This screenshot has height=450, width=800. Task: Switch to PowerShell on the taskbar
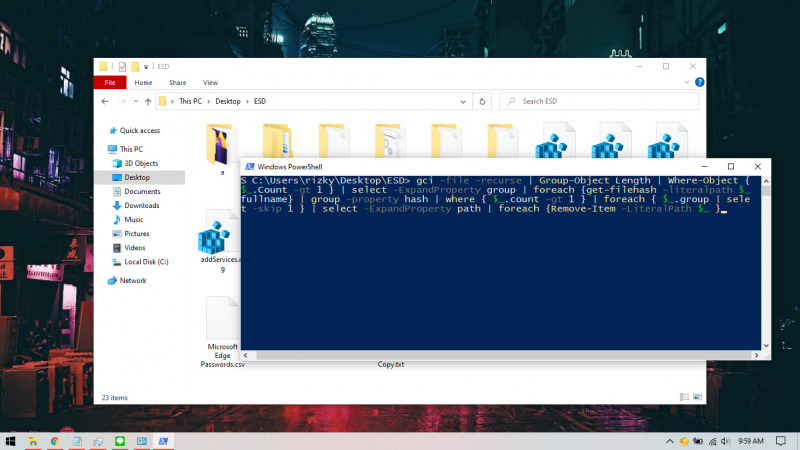coord(163,441)
